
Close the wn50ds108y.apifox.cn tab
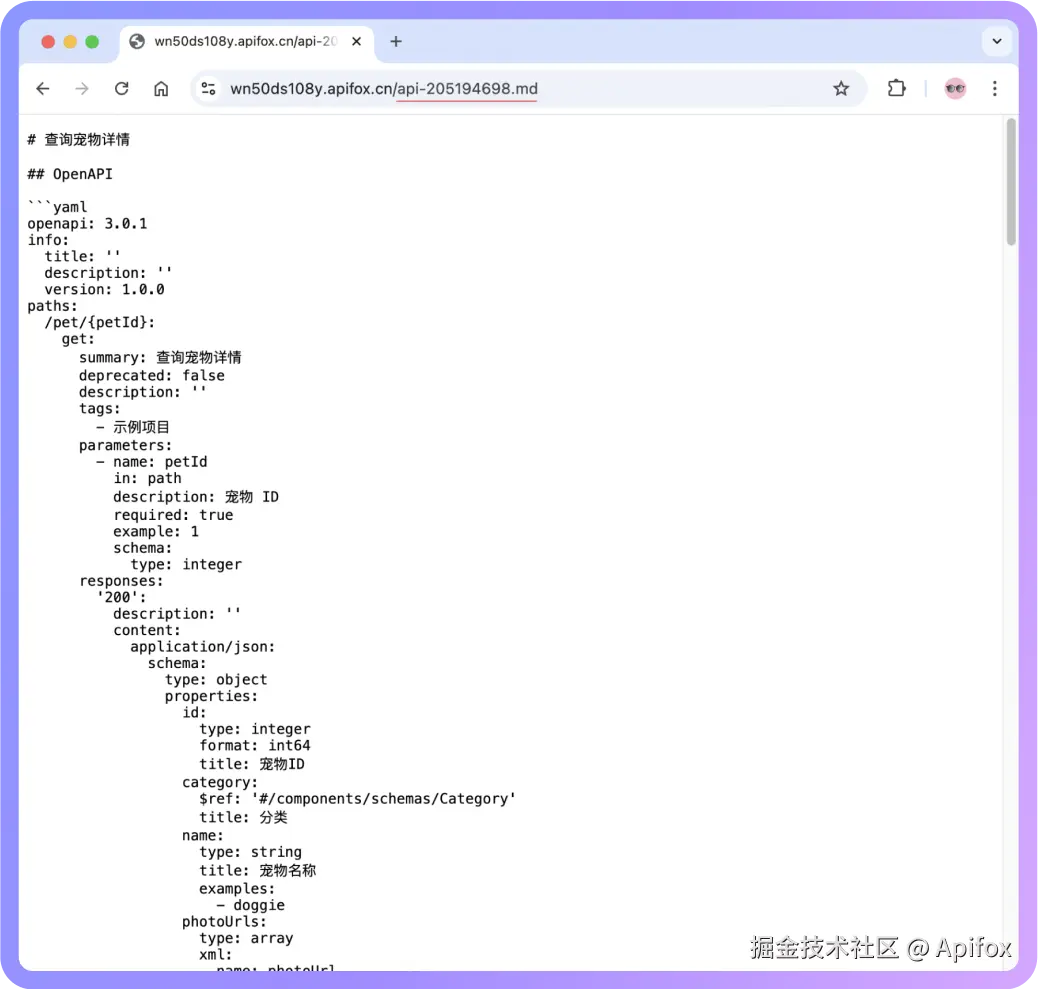coord(356,42)
